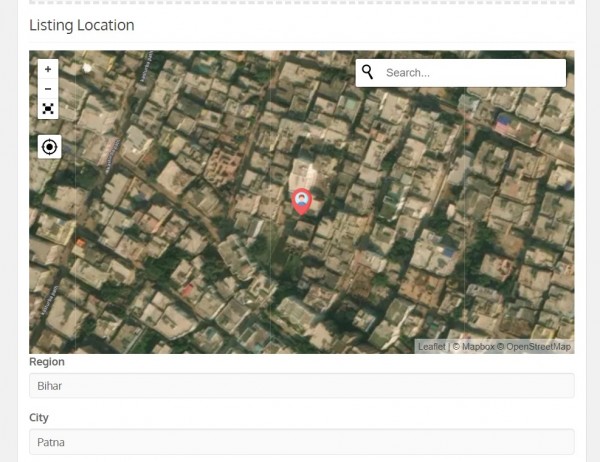
Task: Focus the map Search... field
Action: point(470,73)
